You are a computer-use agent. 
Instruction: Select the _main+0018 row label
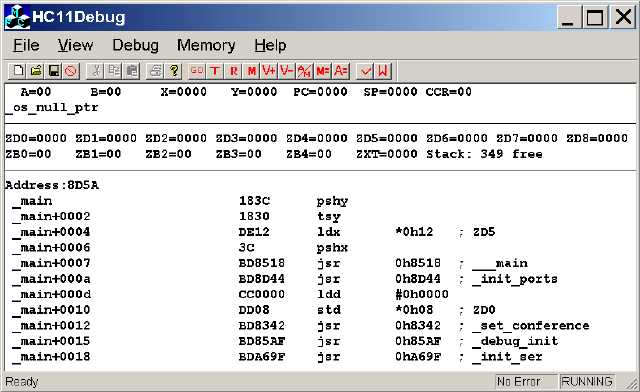[x=51, y=356]
